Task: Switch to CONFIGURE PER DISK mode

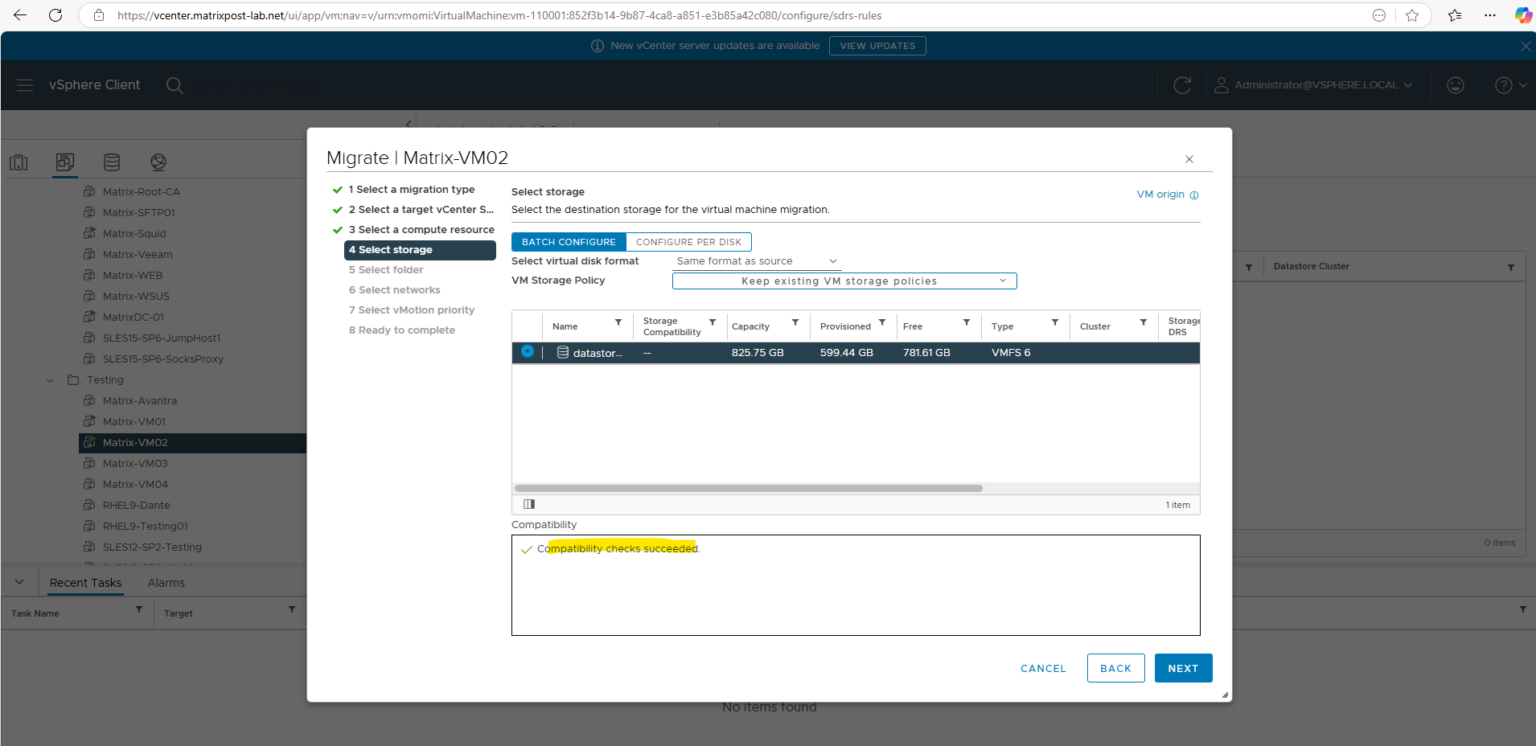Action: pyautogui.click(x=688, y=241)
